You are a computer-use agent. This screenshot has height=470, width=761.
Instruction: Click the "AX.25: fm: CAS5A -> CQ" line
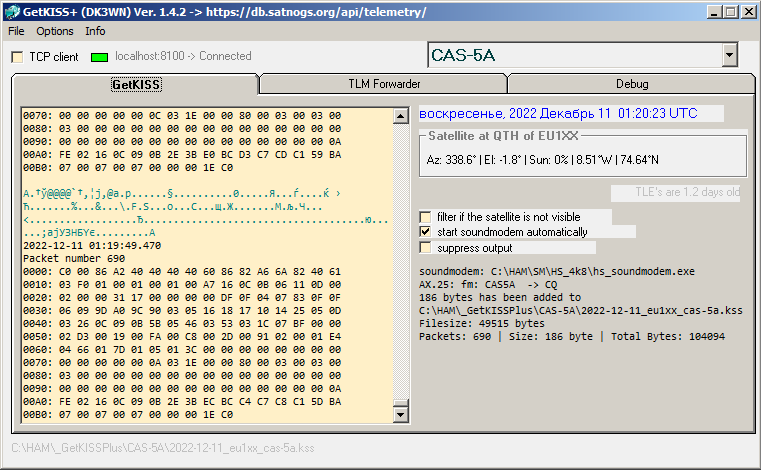coord(488,285)
